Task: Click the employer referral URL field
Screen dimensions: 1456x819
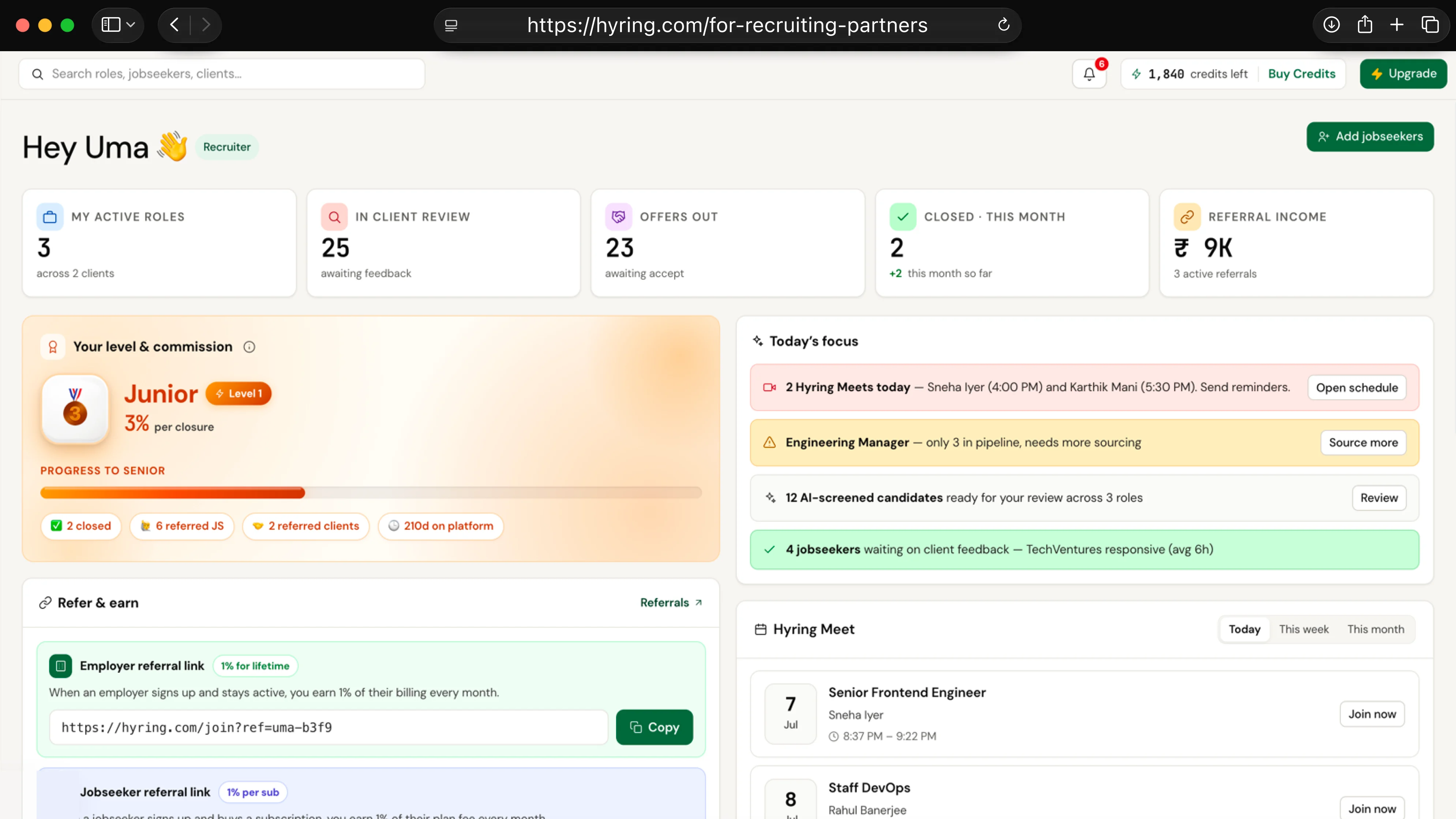Action: tap(329, 728)
